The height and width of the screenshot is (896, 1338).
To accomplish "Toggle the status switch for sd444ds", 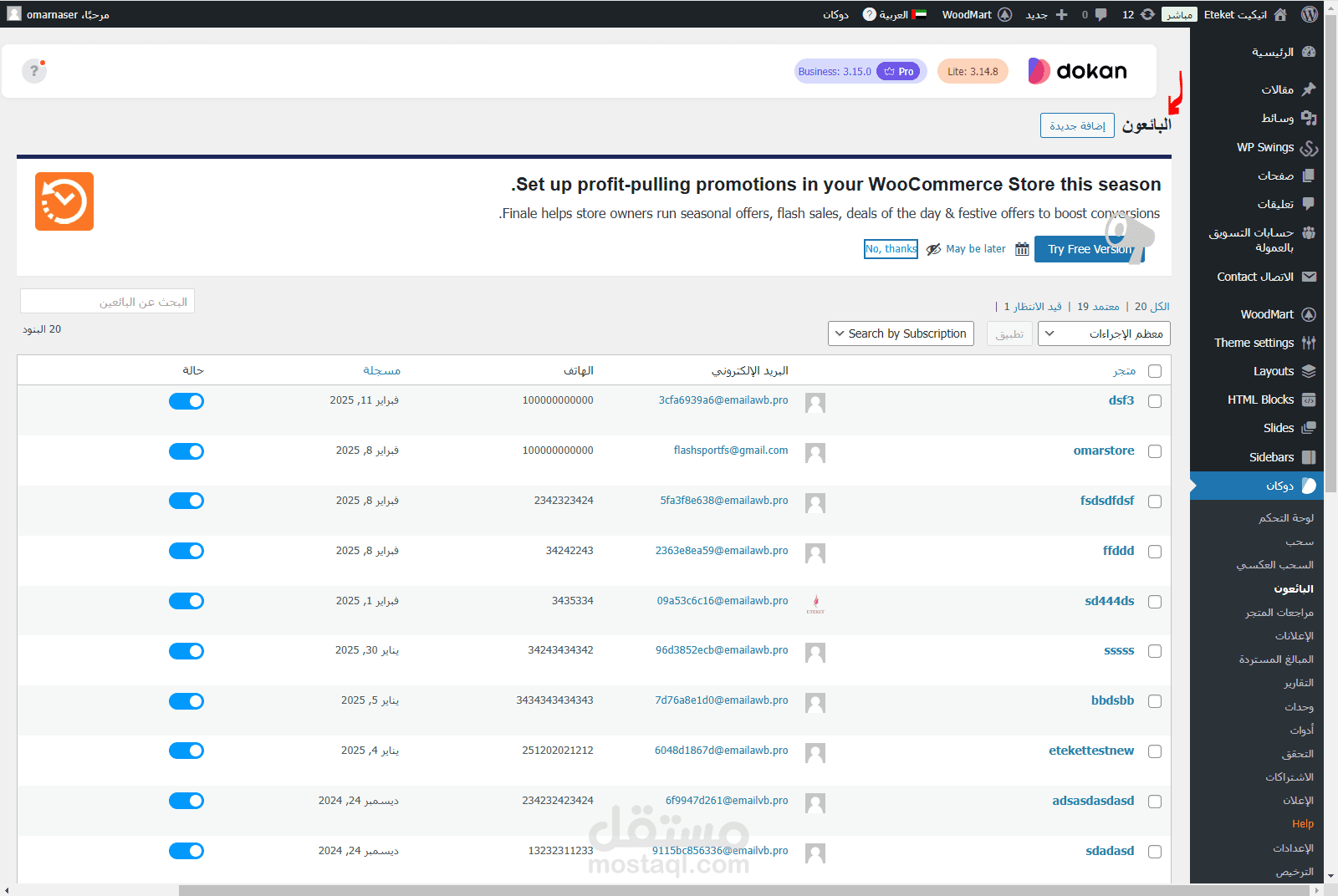I will 186,601.
